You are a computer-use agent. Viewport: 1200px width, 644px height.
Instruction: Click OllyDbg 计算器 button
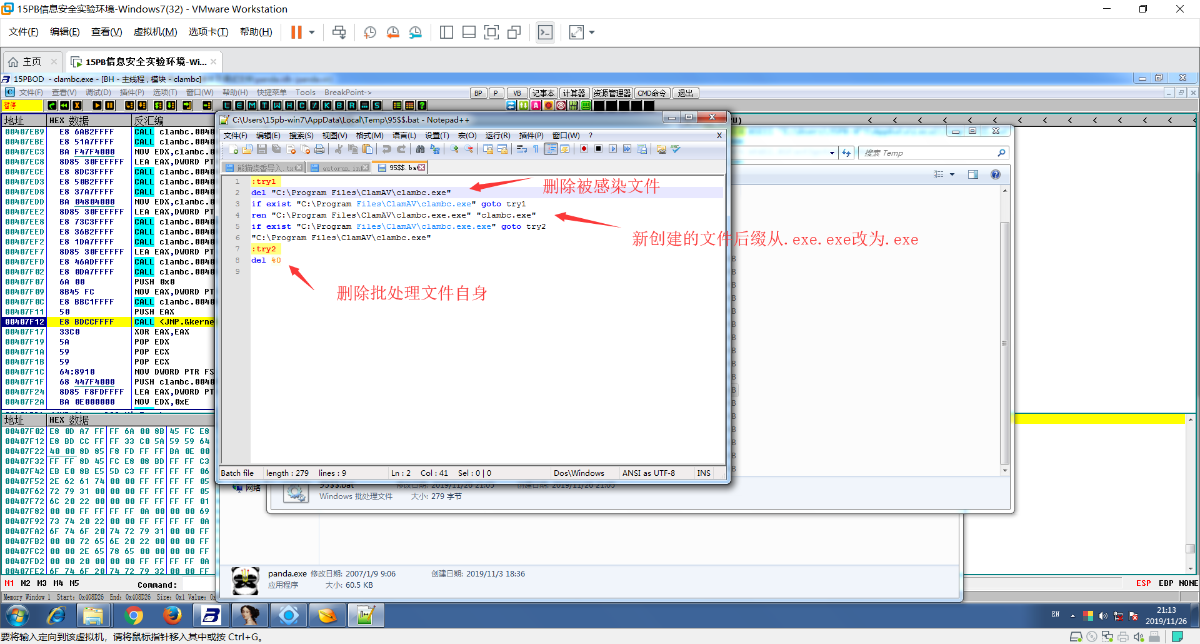click(x=573, y=92)
